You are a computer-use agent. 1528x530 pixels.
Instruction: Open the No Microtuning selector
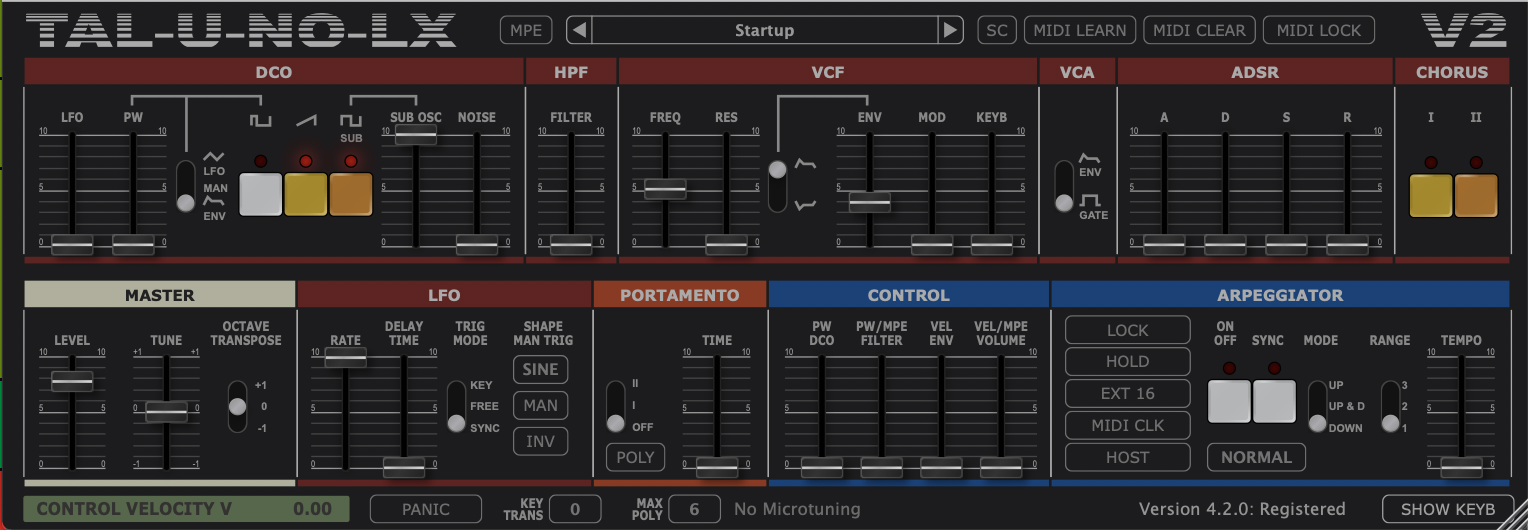pyautogui.click(x=797, y=509)
